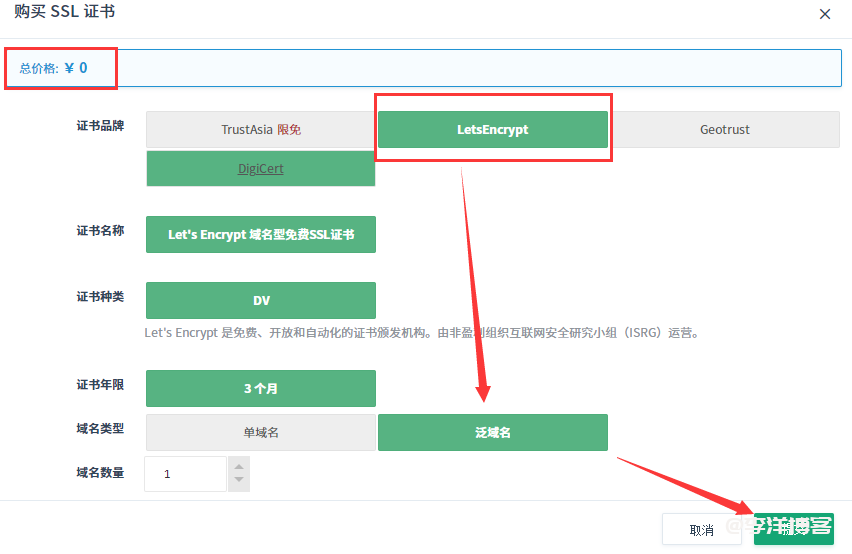The width and height of the screenshot is (852, 554).
Task: Click the 证书品牌 field label
Action: pyautogui.click(x=100, y=126)
